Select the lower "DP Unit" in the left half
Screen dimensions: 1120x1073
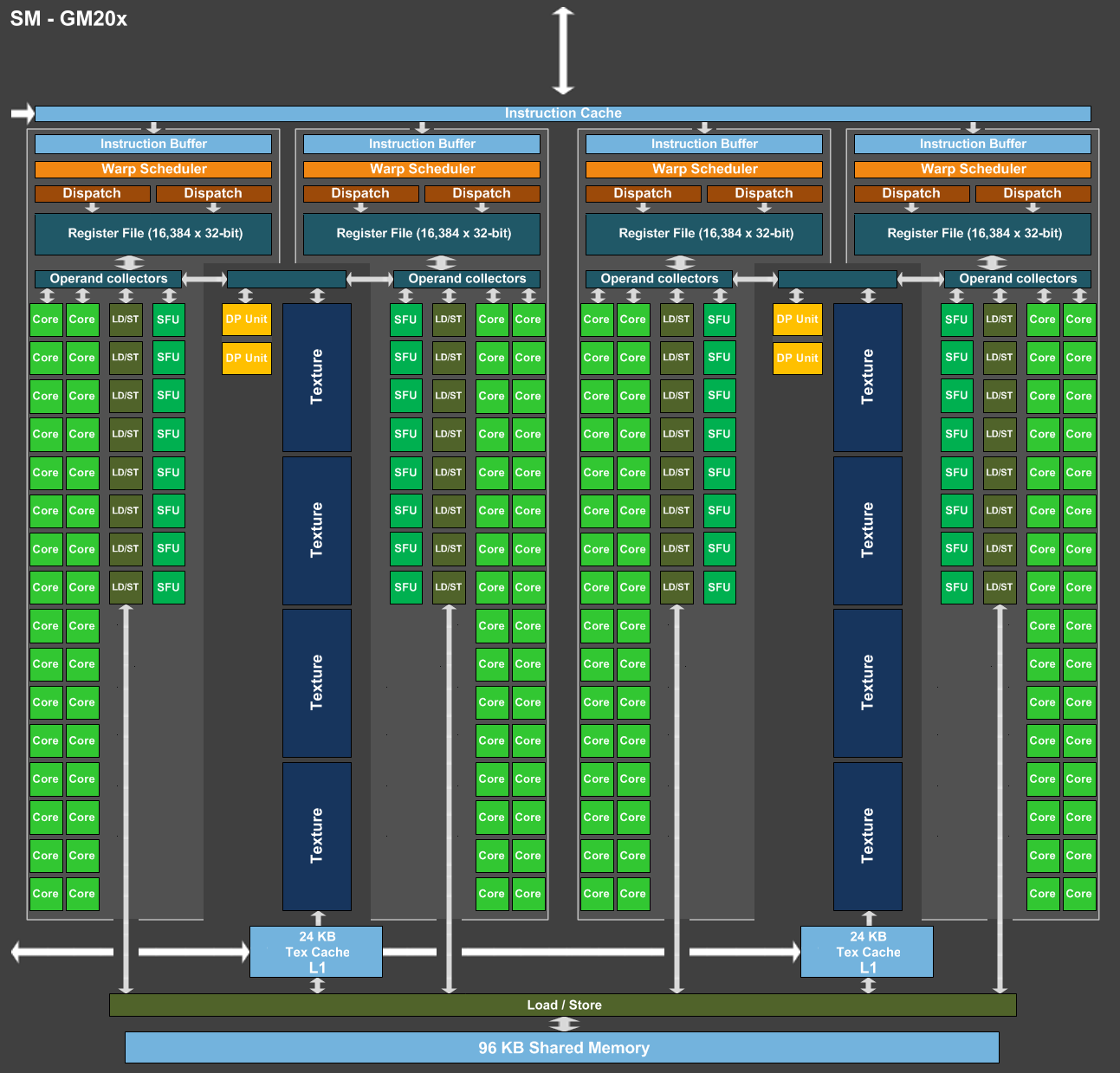[247, 359]
